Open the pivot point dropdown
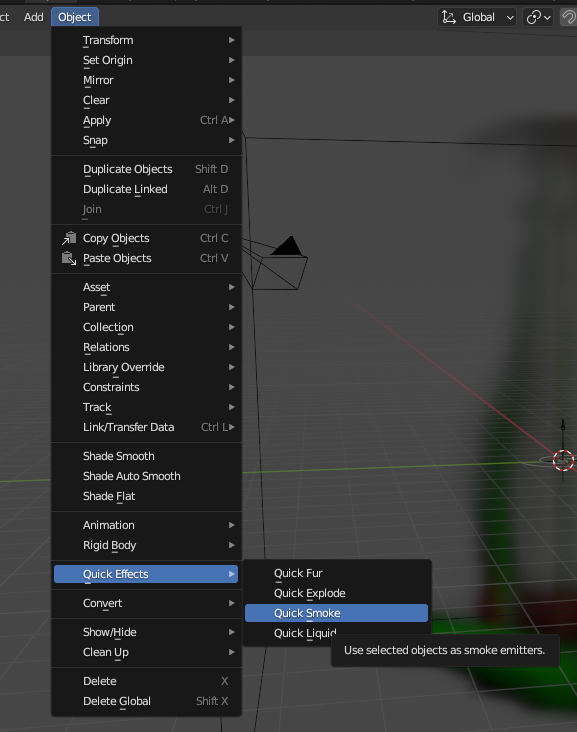 [538, 17]
